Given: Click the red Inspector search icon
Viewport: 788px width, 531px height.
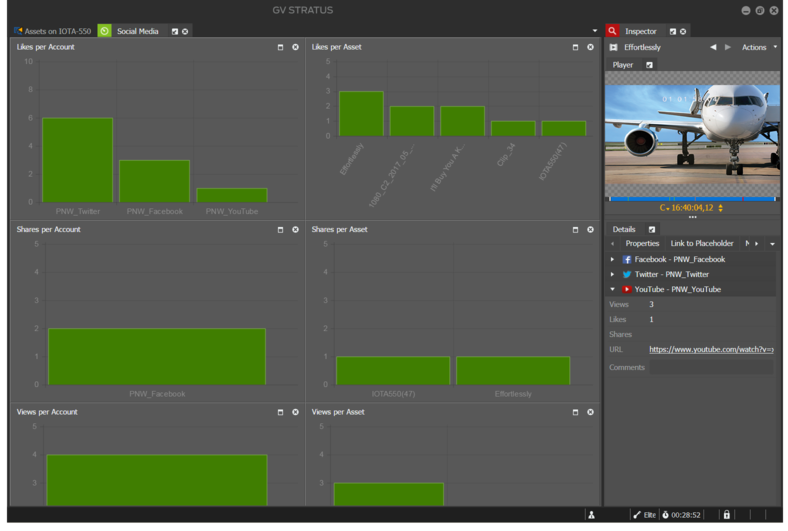Looking at the screenshot, I should tap(612, 31).
